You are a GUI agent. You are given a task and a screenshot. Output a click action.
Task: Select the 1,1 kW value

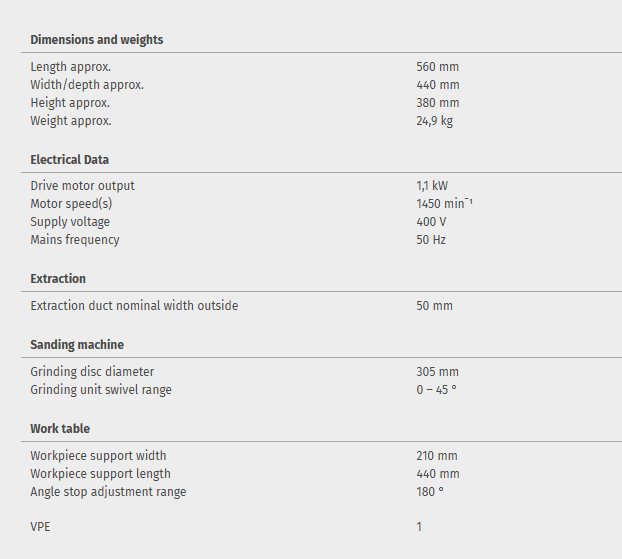click(432, 186)
